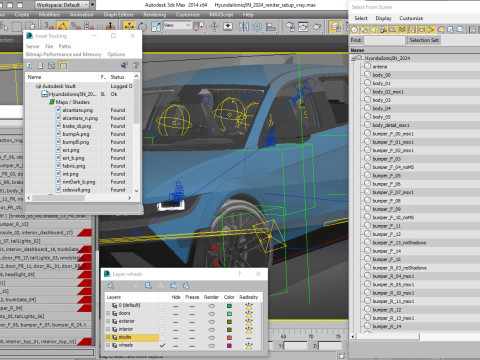
Task: Click Select Highlighted Objects icon in Layer dialog
Action: [x=148, y=285]
